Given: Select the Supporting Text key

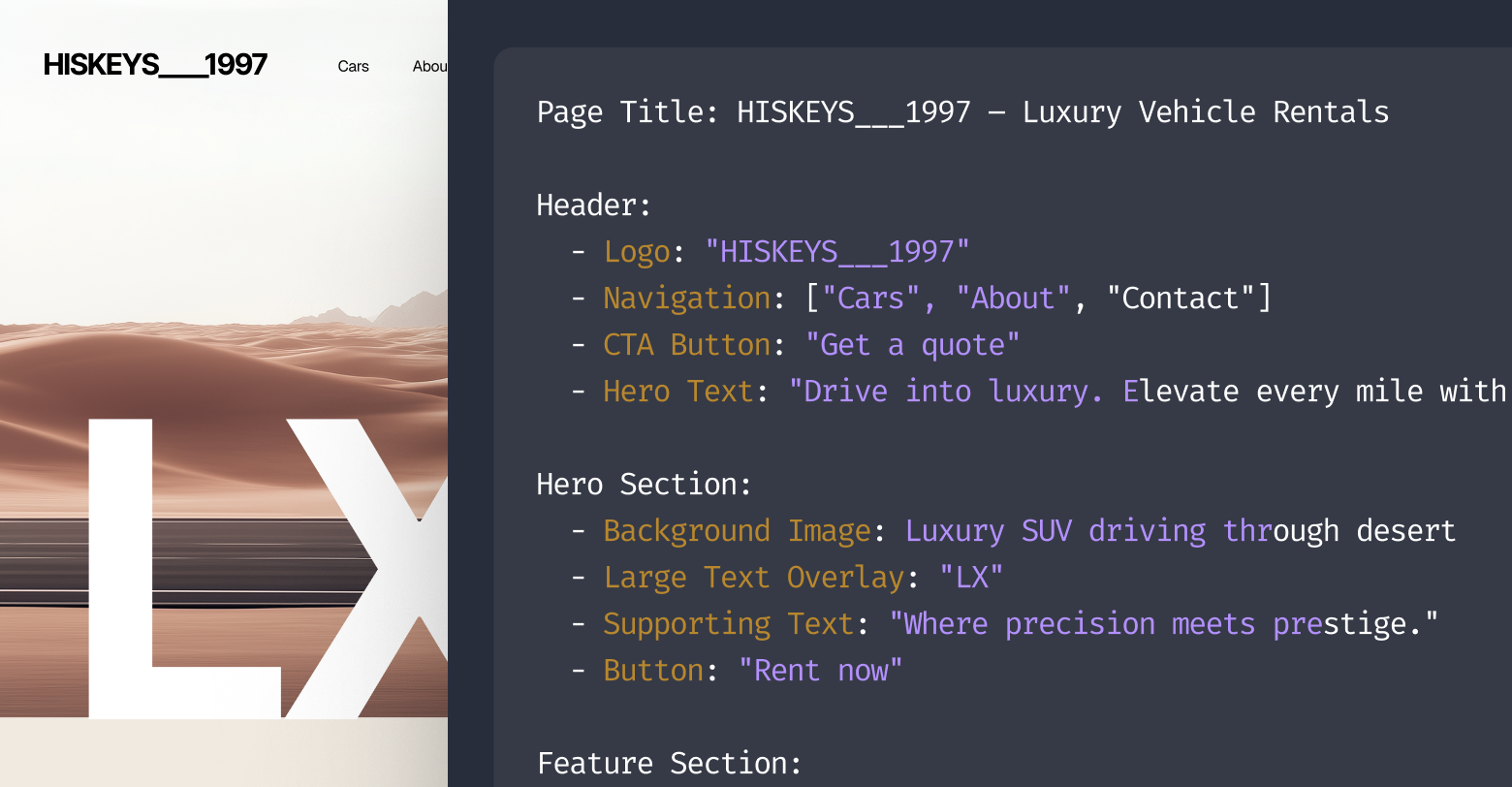Looking at the screenshot, I should [729, 624].
